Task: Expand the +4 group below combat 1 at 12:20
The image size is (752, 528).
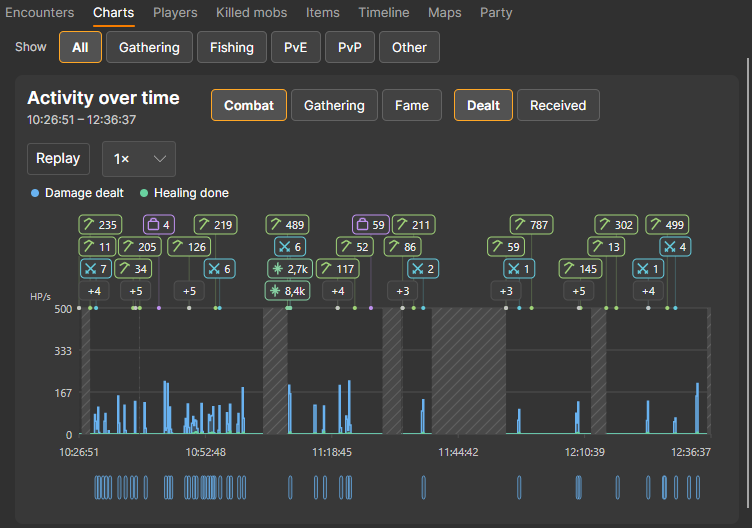Action: 648,291
